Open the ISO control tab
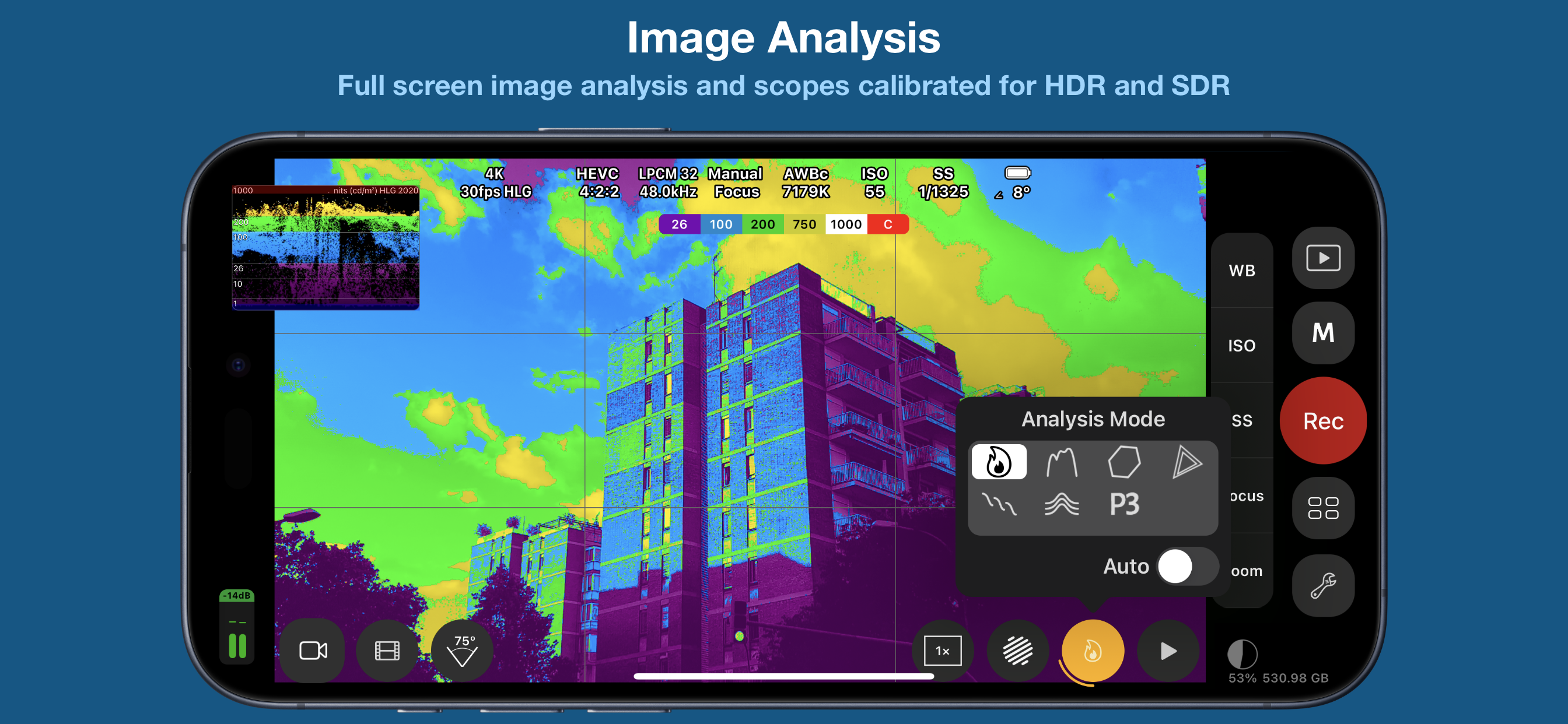1568x724 pixels. [1242, 346]
